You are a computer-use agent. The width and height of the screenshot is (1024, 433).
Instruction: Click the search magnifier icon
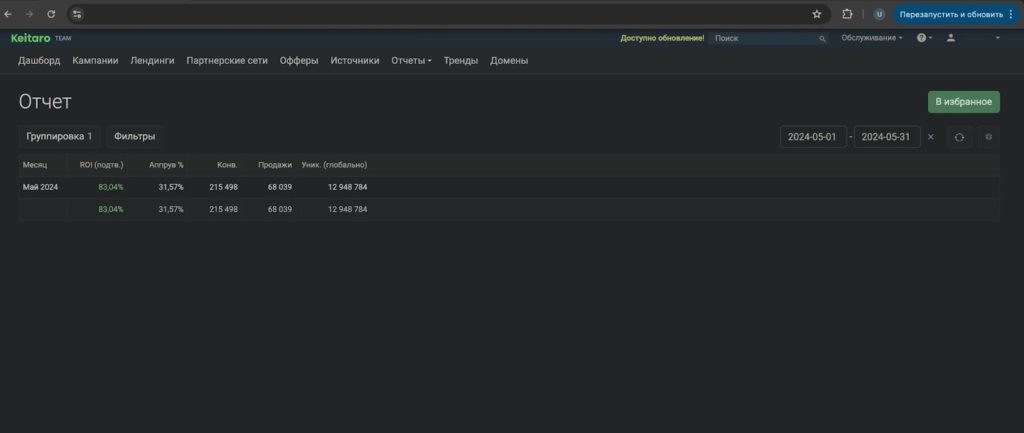pos(822,38)
